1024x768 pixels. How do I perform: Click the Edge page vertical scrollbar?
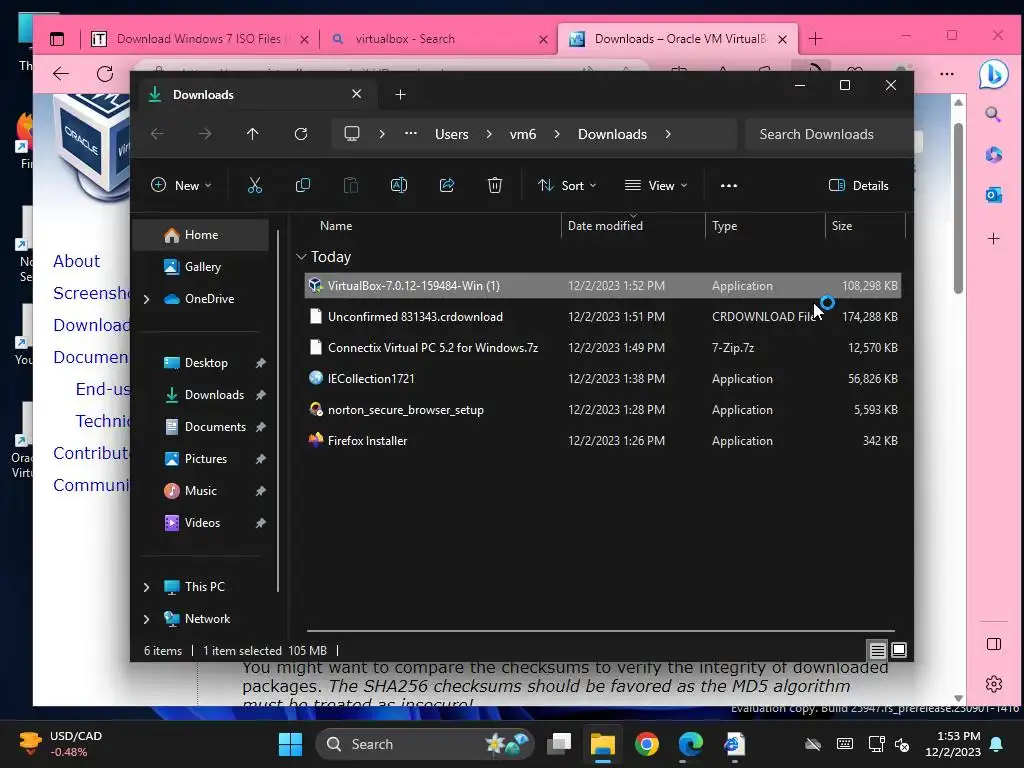958,208
